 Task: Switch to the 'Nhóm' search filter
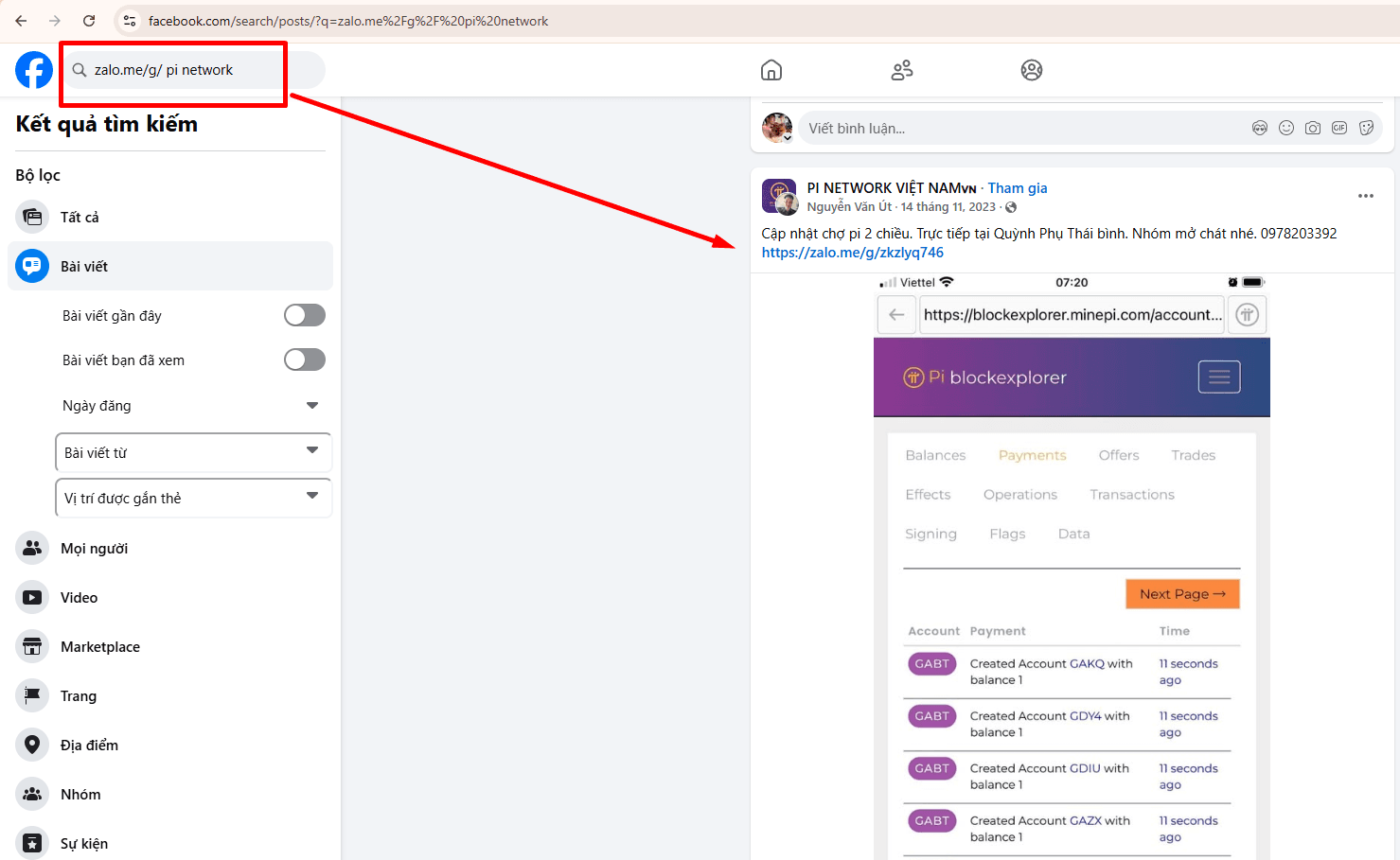point(80,795)
